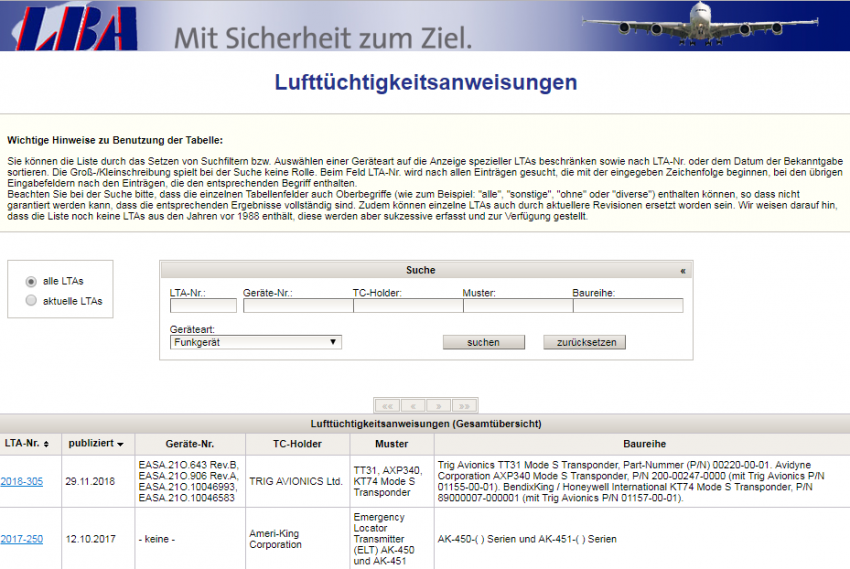Click the 'Lufttüchtigkeitsanweisungen (Gesamtübersicht)' table title
The width and height of the screenshot is (850, 569).
426,424
